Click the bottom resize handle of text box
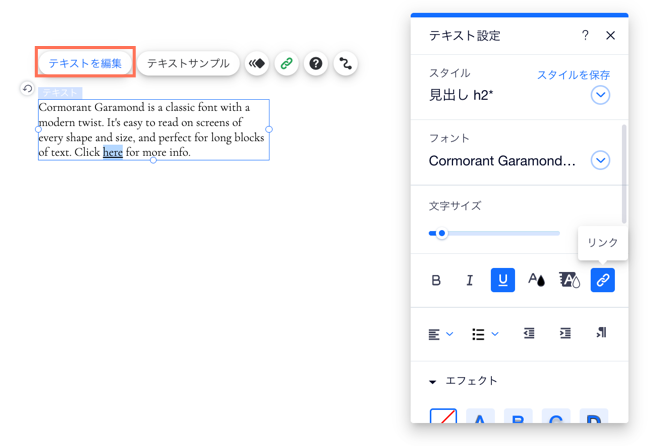This screenshot has height=446, width=660. tap(153, 160)
